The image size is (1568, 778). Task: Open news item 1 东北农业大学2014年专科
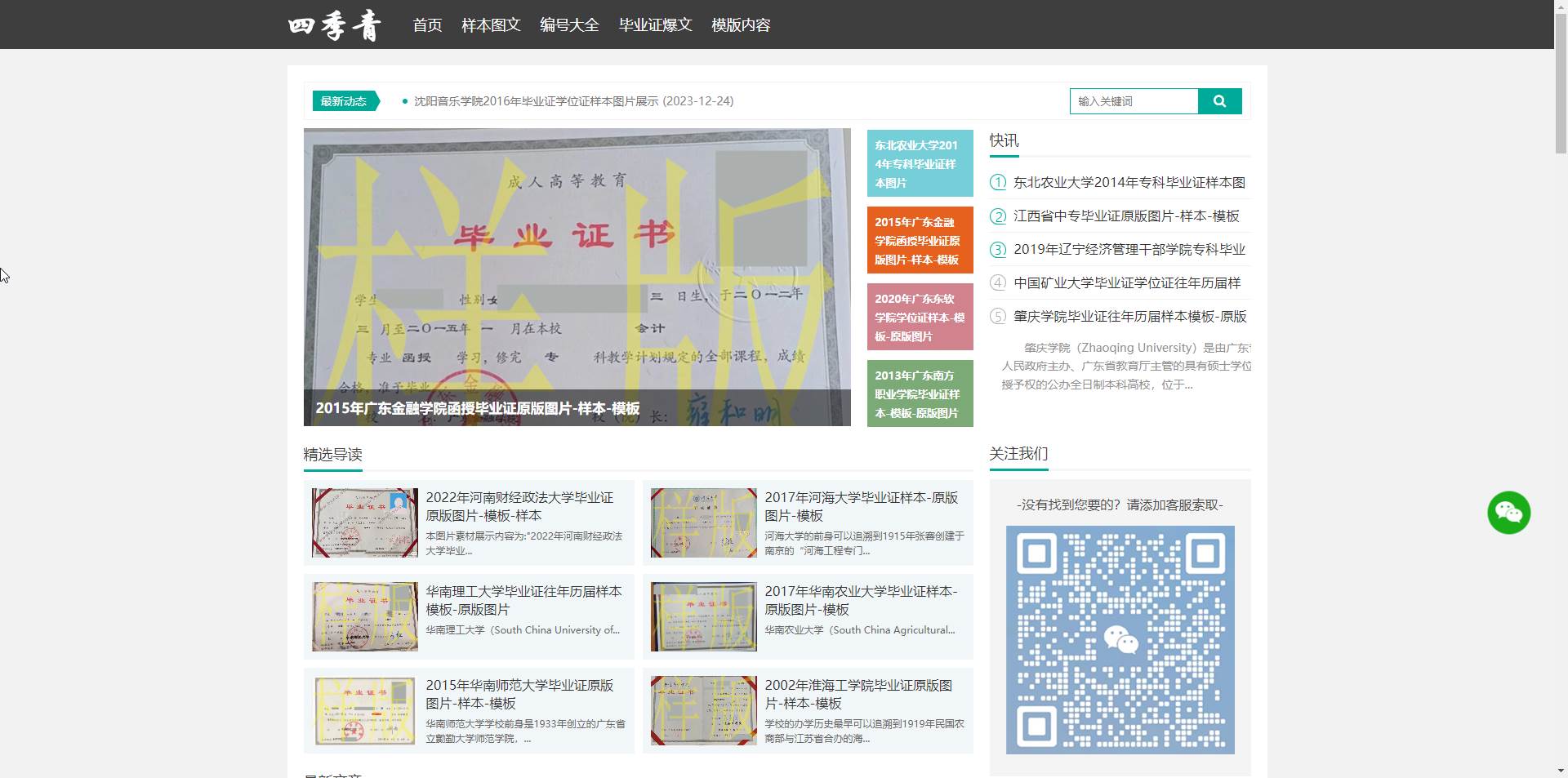click(1129, 182)
